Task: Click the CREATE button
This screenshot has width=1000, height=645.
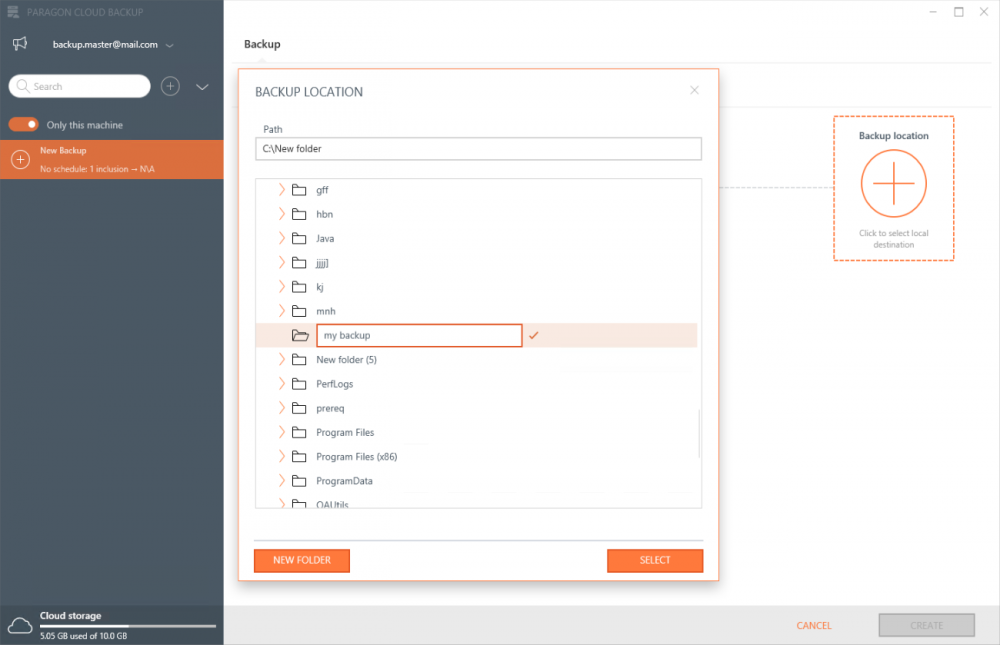Action: point(926,624)
